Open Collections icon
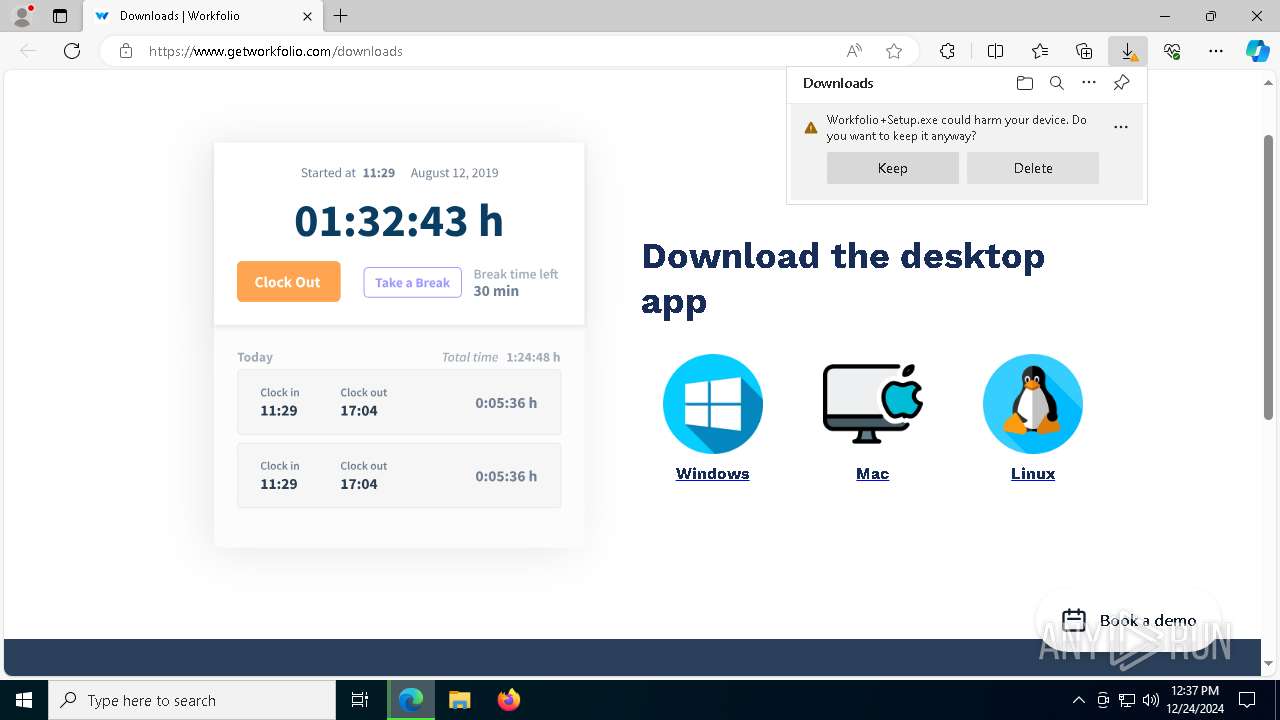This screenshot has width=1280, height=720. [1084, 51]
